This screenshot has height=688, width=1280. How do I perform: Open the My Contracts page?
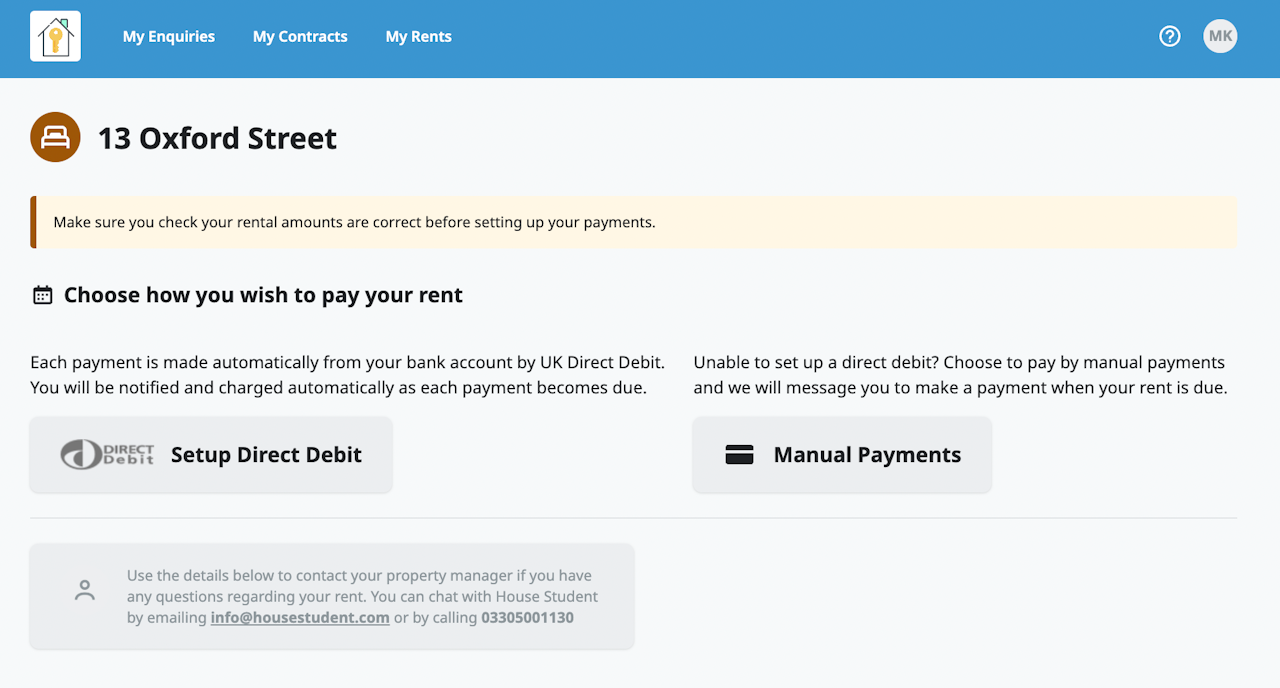300,37
